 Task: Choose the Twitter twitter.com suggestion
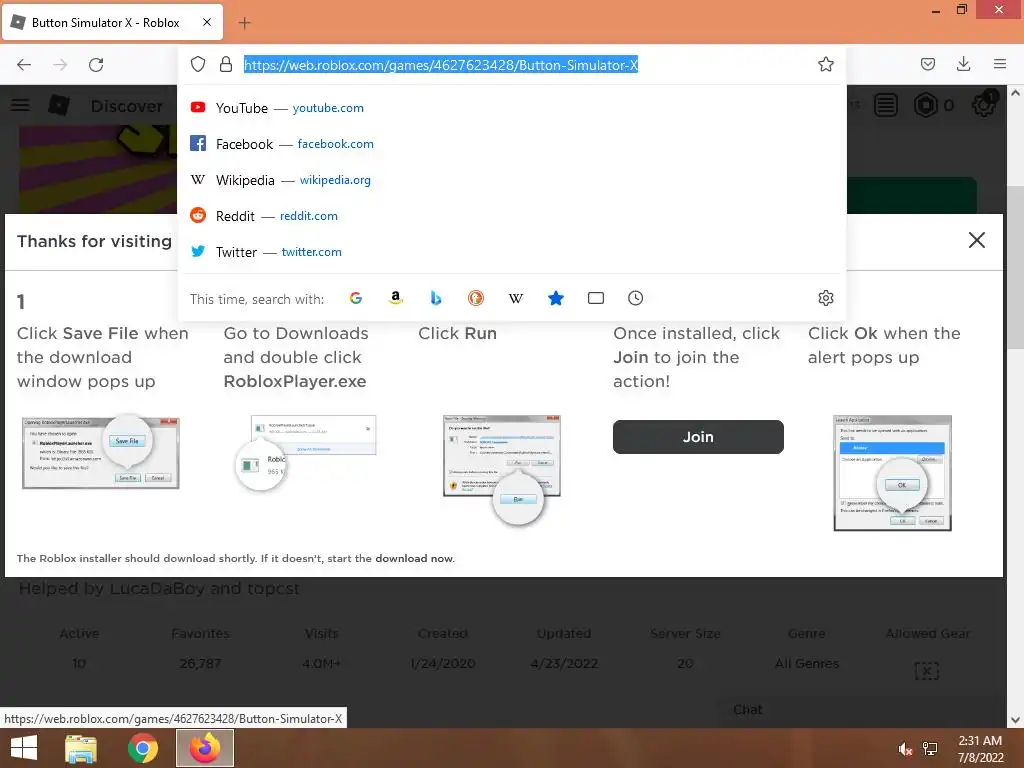511,251
